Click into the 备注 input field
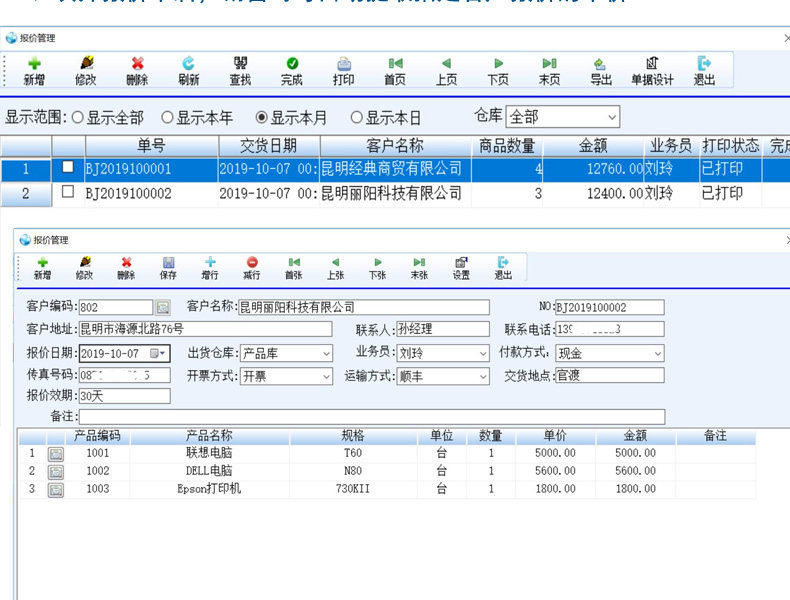 (372, 417)
